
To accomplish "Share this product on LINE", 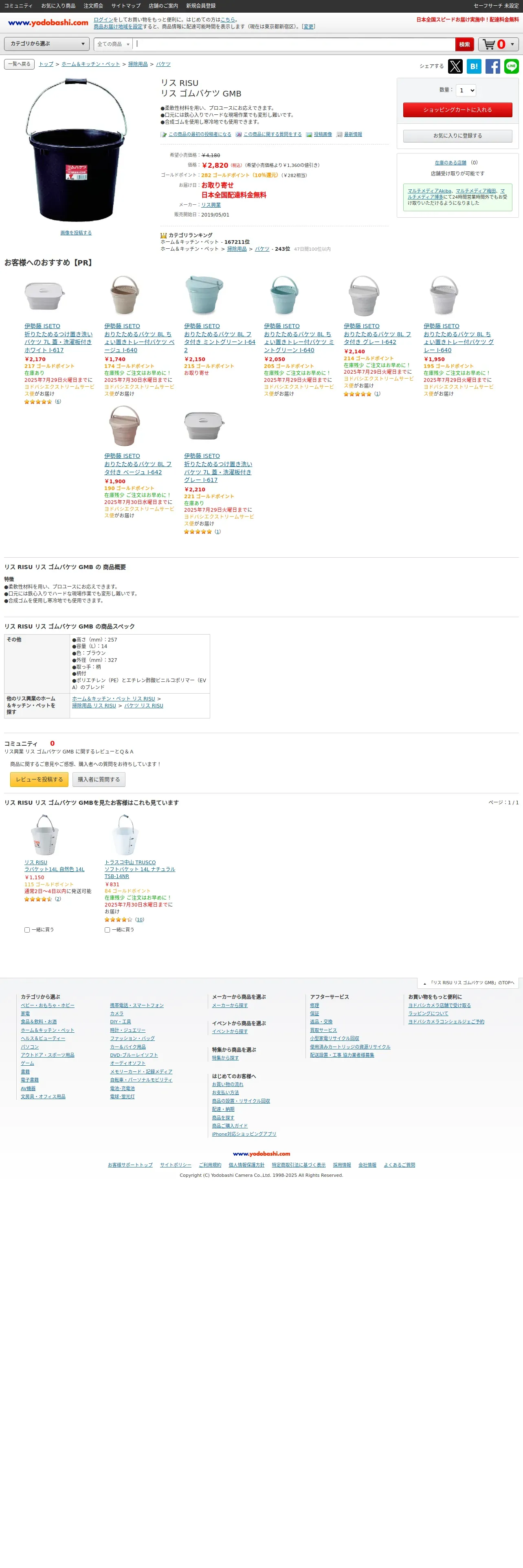I will [x=512, y=66].
